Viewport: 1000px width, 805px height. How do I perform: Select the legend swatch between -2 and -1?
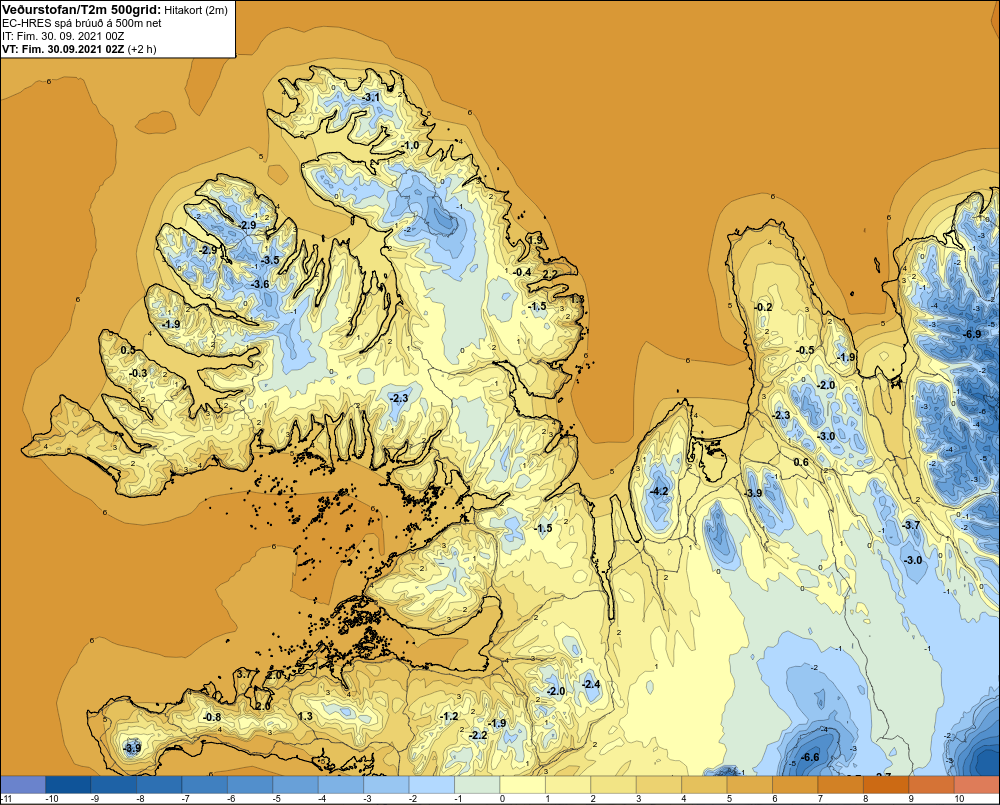[432, 784]
